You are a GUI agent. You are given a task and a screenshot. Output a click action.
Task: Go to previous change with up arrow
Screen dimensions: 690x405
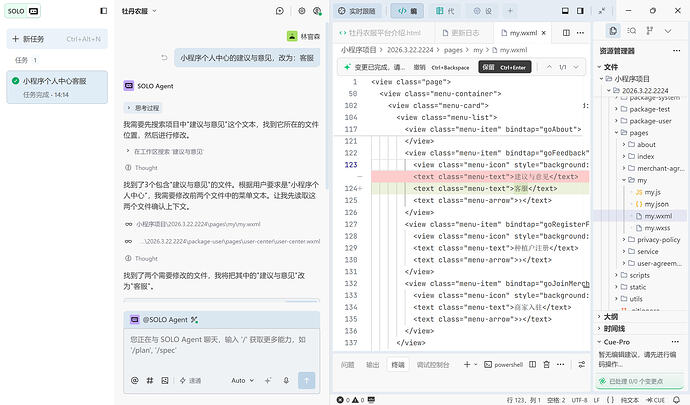coord(549,67)
